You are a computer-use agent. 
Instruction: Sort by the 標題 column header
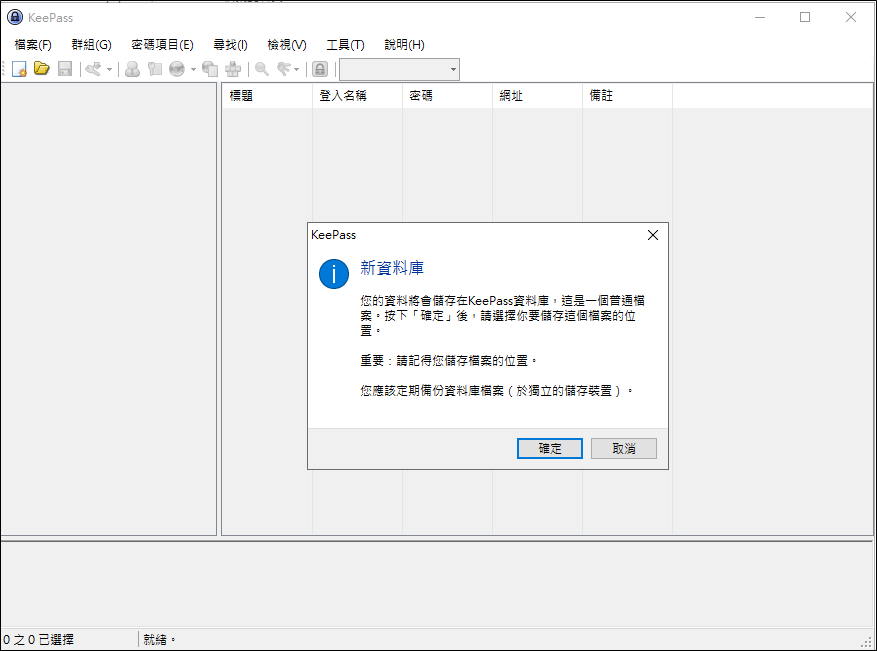(x=267, y=96)
